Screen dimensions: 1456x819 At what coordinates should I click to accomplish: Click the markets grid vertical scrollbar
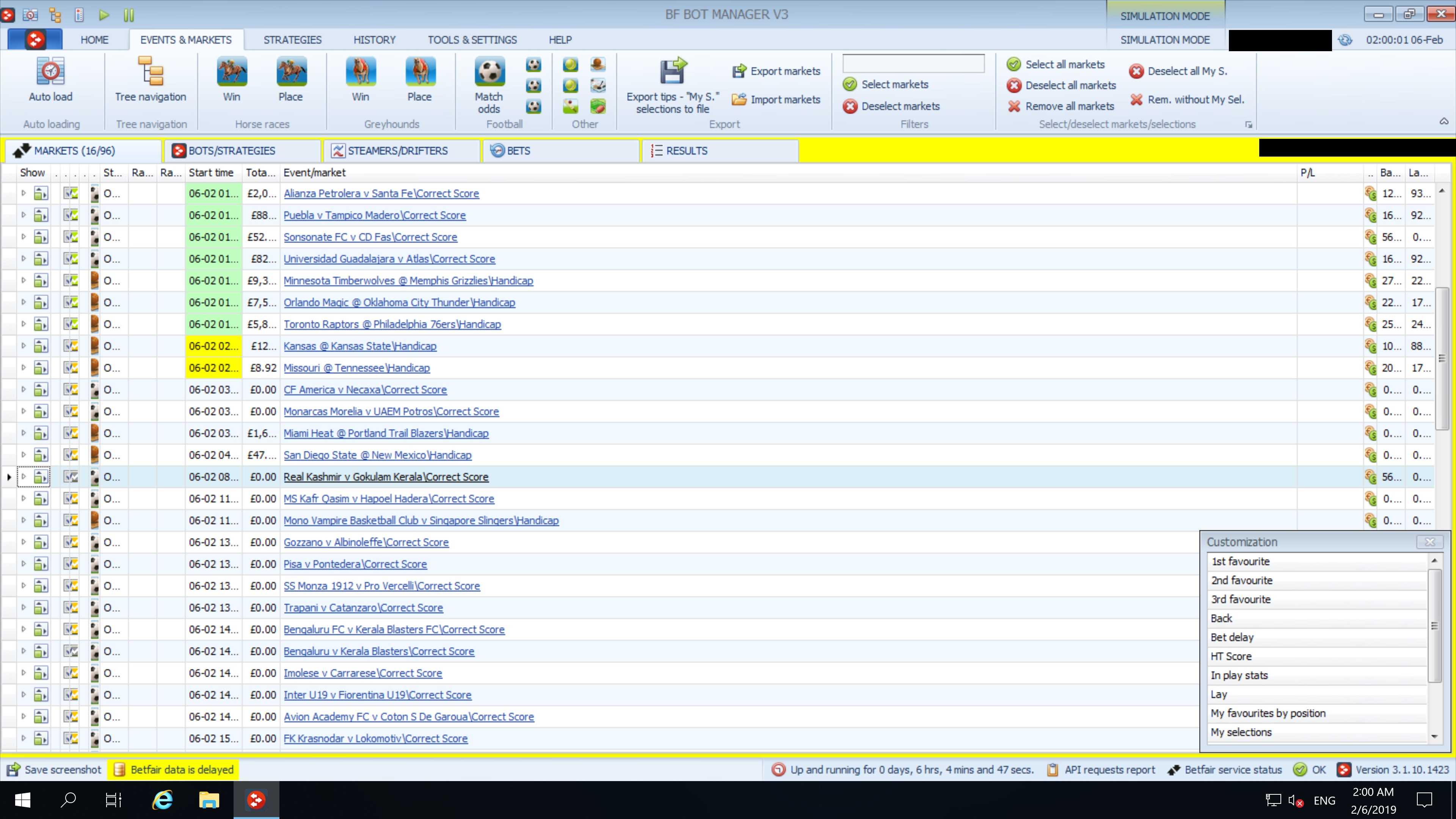point(1442,359)
